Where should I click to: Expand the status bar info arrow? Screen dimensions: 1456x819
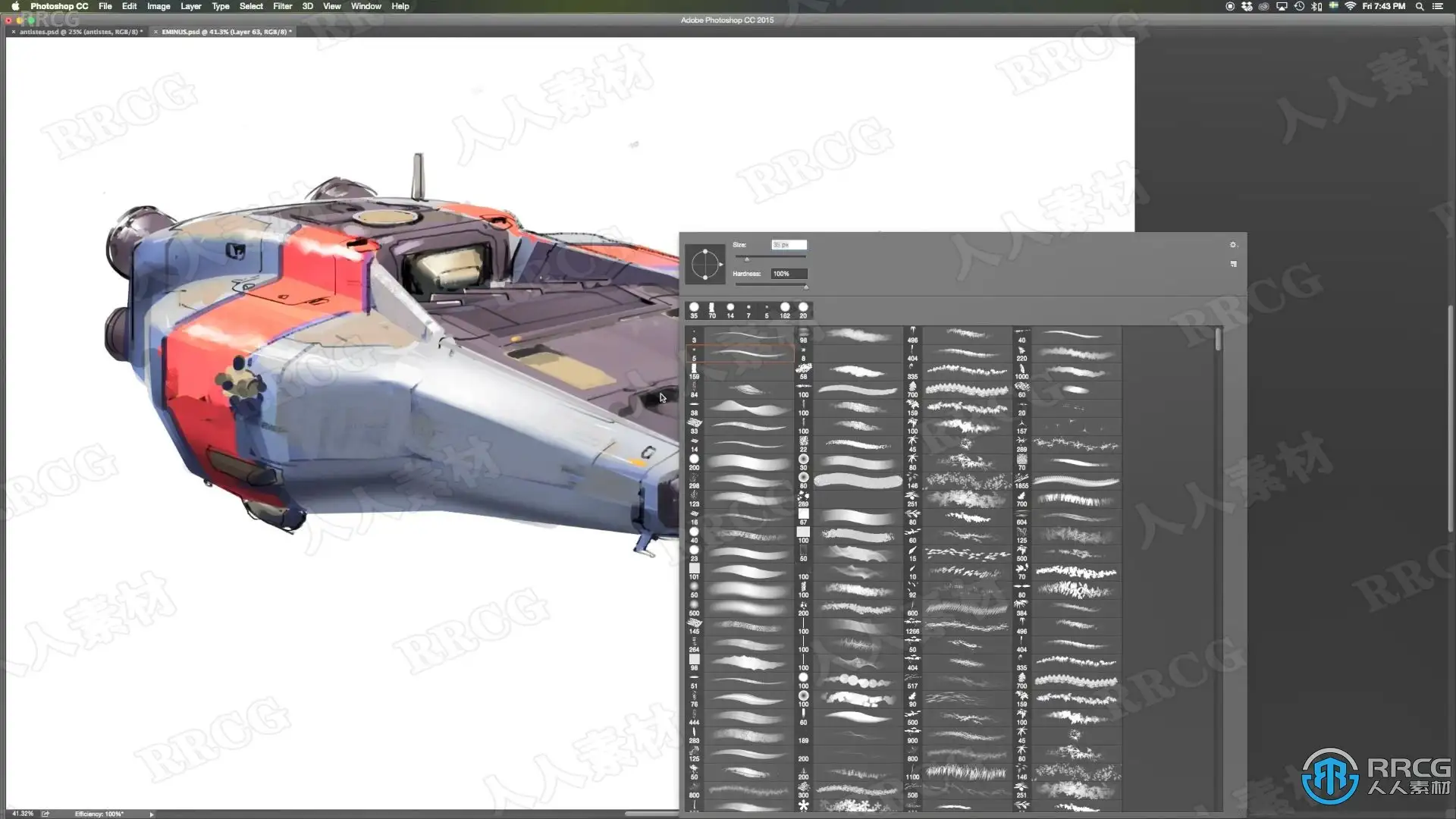click(x=152, y=814)
